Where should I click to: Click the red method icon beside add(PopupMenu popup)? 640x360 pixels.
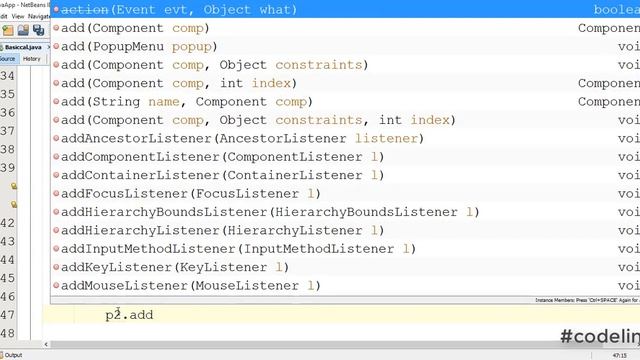pos(56,46)
